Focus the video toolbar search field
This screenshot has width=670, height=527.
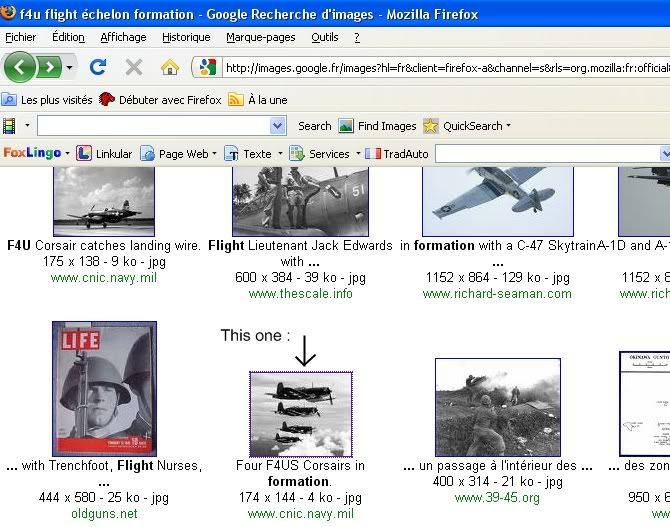tap(154, 126)
